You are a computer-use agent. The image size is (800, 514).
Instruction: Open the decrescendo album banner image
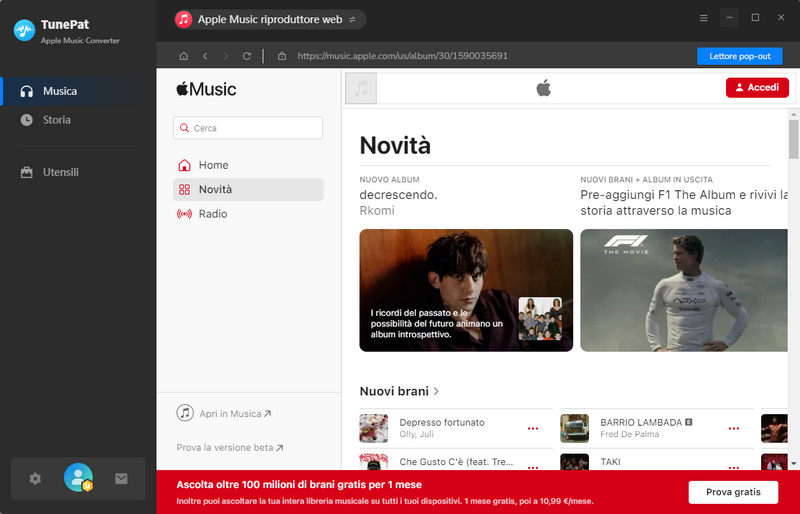(466, 290)
